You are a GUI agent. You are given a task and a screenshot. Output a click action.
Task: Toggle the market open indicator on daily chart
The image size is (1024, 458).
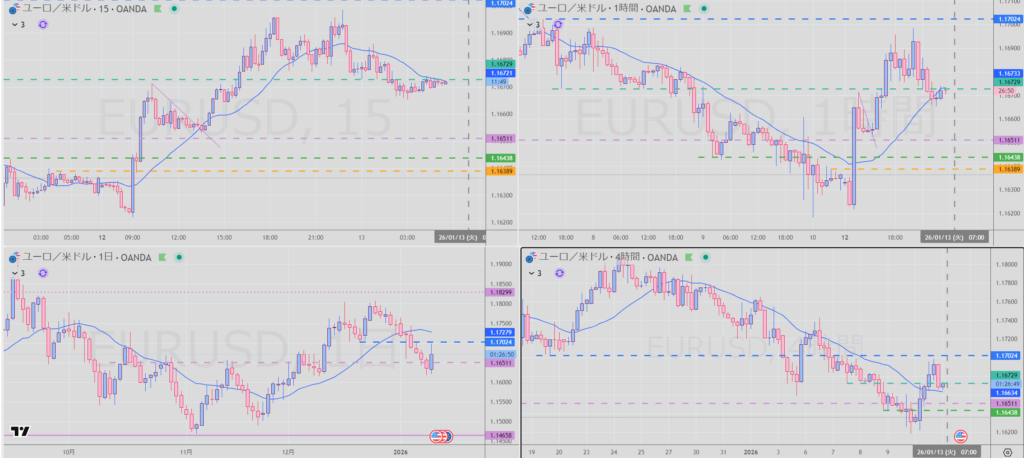[177, 257]
